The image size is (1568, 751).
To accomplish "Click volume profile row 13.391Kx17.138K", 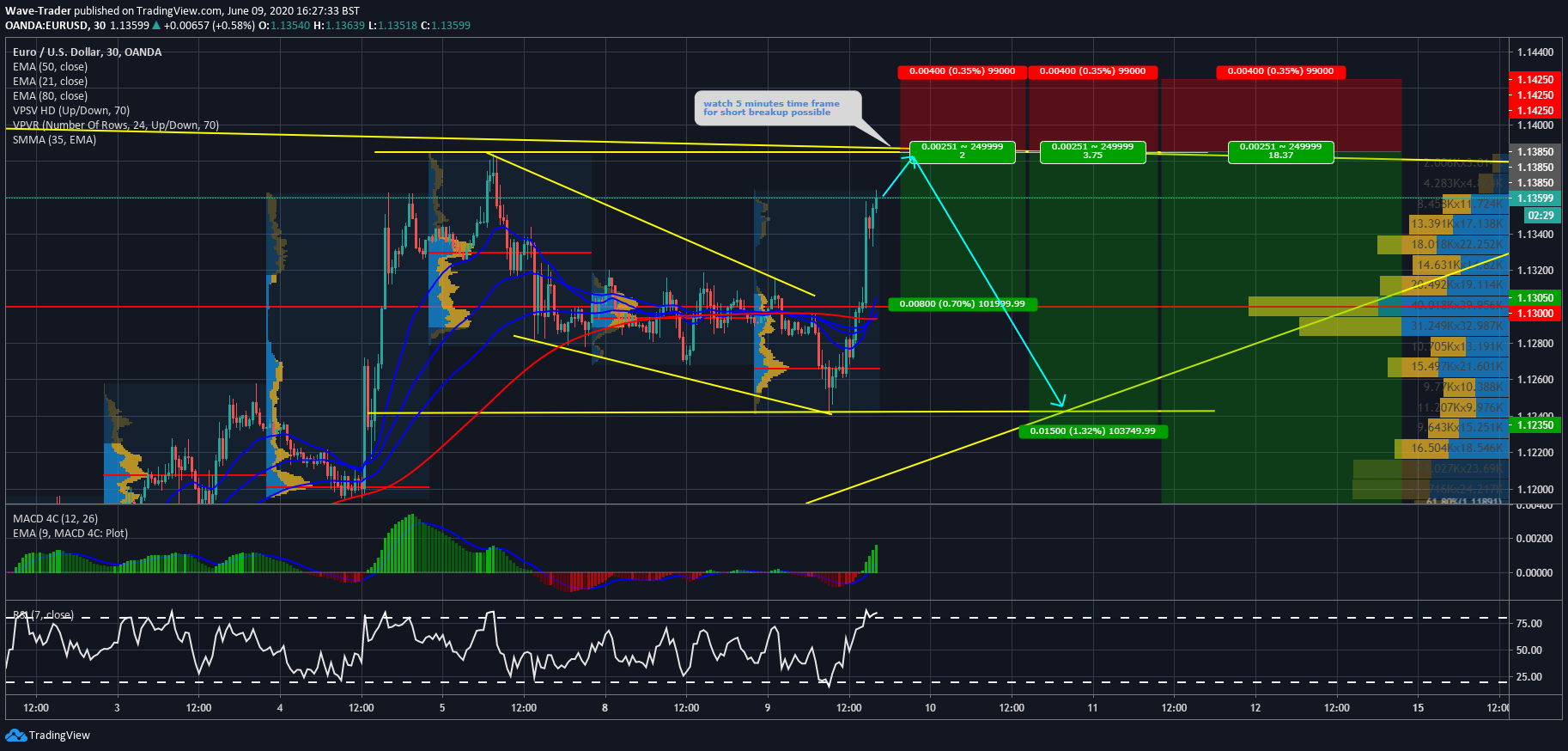I will (x=1458, y=224).
